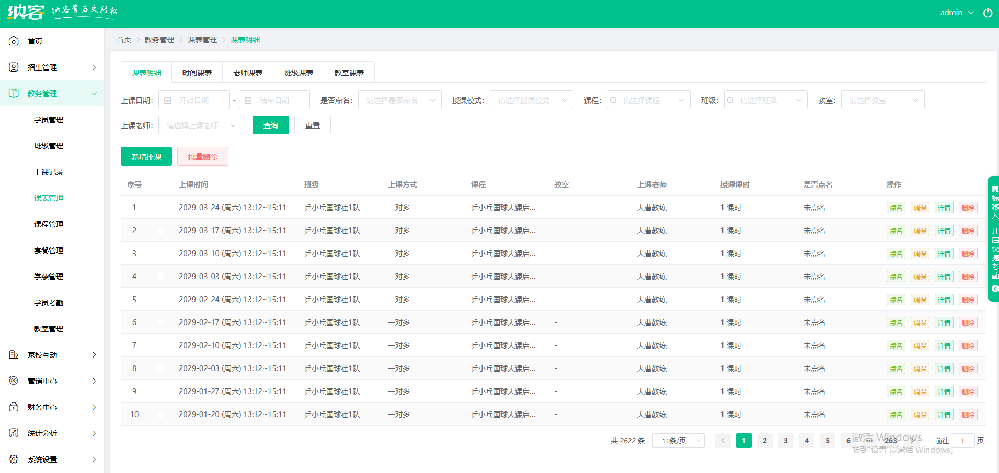
Task: Click the red delete tag in row 2029-03-03
Action: click(968, 276)
